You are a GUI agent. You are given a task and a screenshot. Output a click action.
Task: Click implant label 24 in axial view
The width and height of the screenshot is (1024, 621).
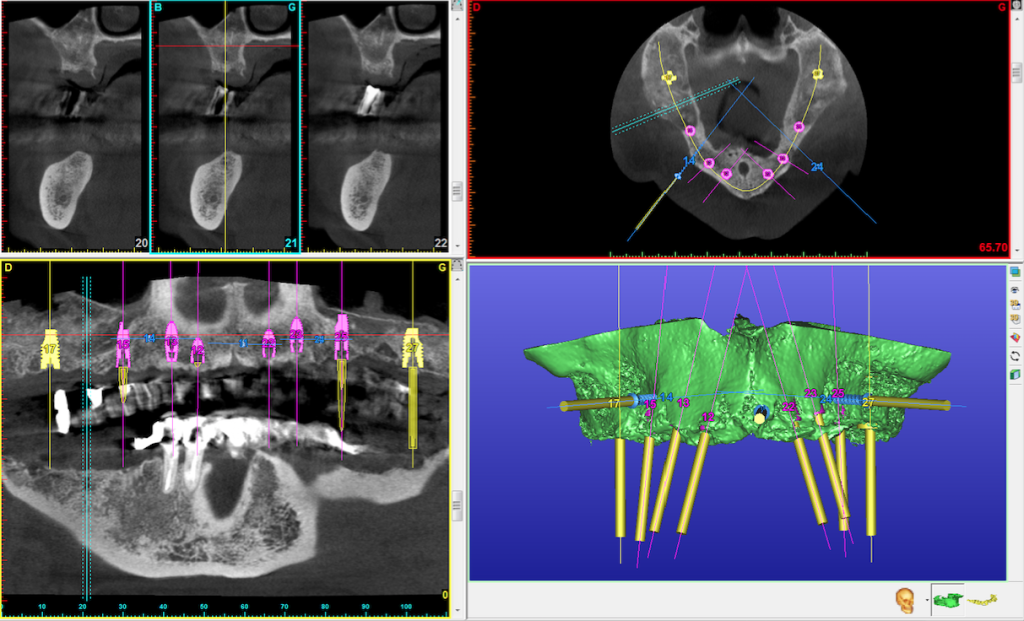817,167
